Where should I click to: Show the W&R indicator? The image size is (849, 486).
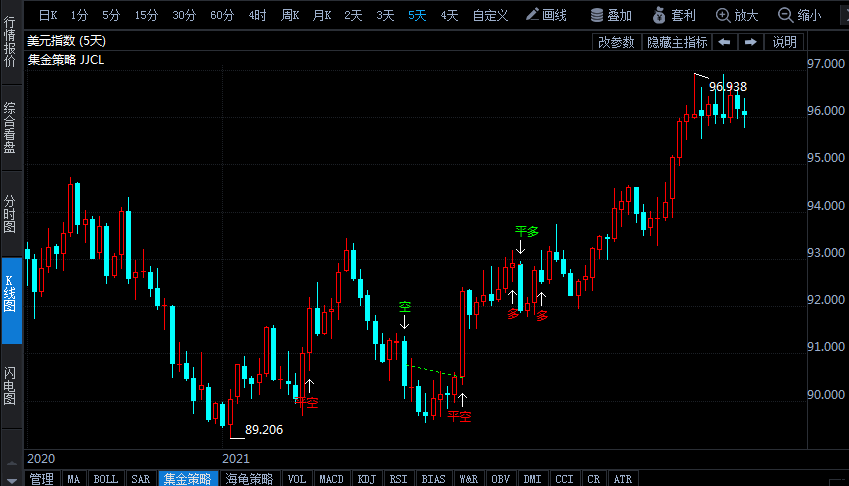[x=469, y=479]
